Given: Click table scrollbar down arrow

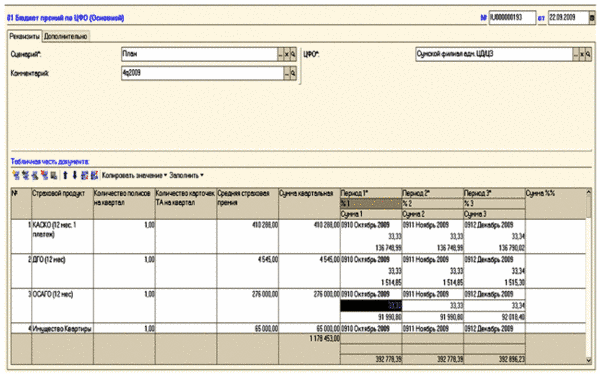Looking at the screenshot, I should tap(589, 360).
